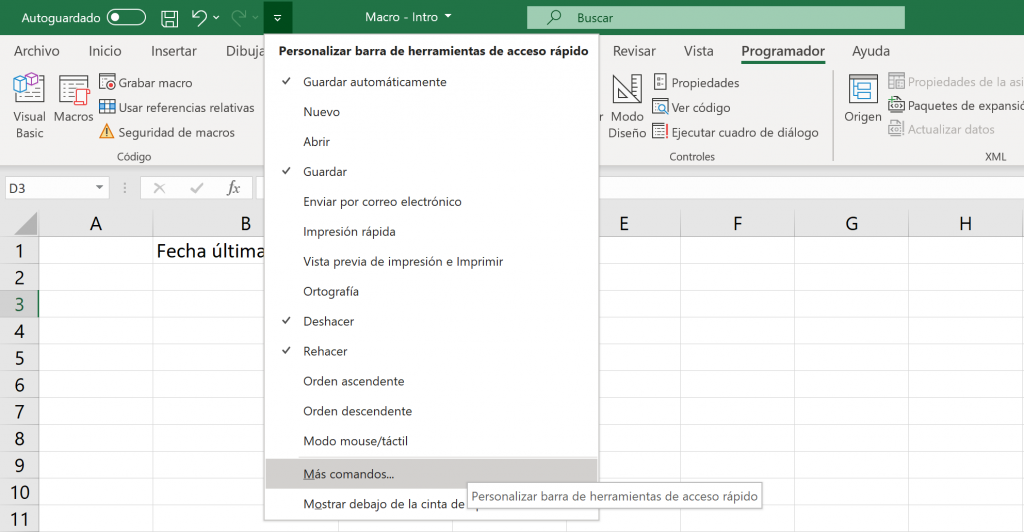Switch to the Insertar tab
The image size is (1024, 532).
point(174,51)
